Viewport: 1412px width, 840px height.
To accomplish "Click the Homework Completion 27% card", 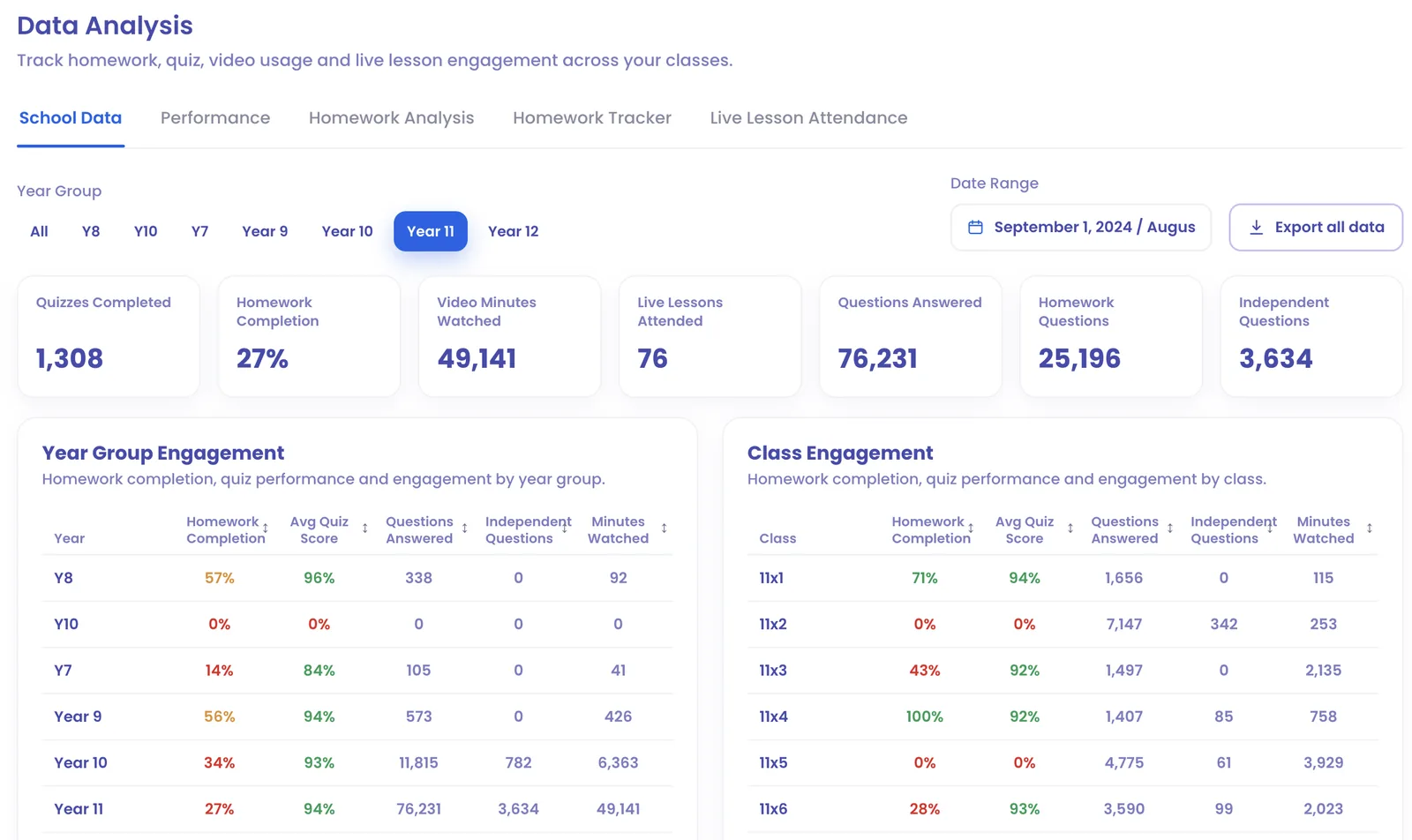I will [x=309, y=336].
